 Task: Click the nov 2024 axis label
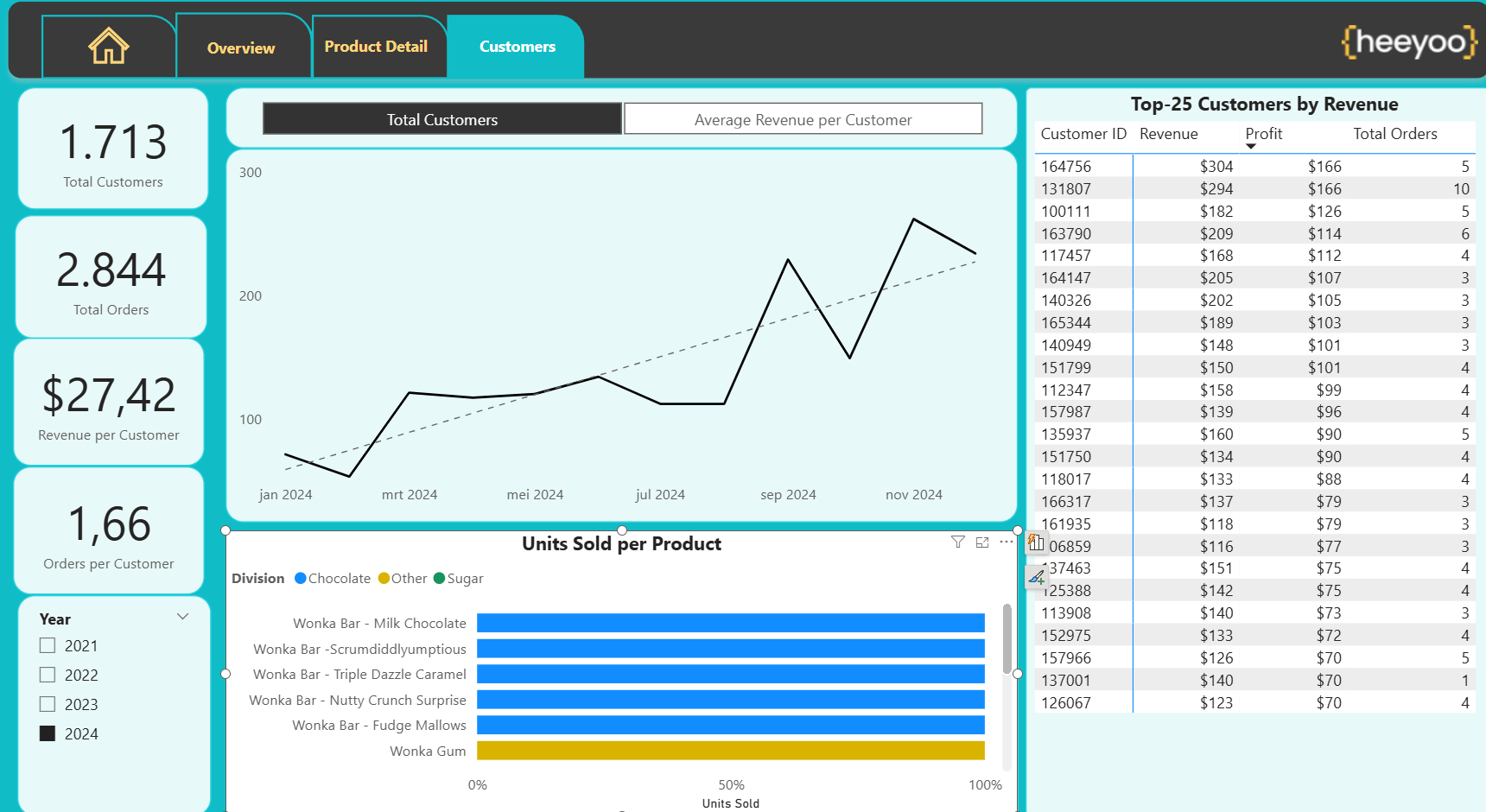click(x=913, y=494)
